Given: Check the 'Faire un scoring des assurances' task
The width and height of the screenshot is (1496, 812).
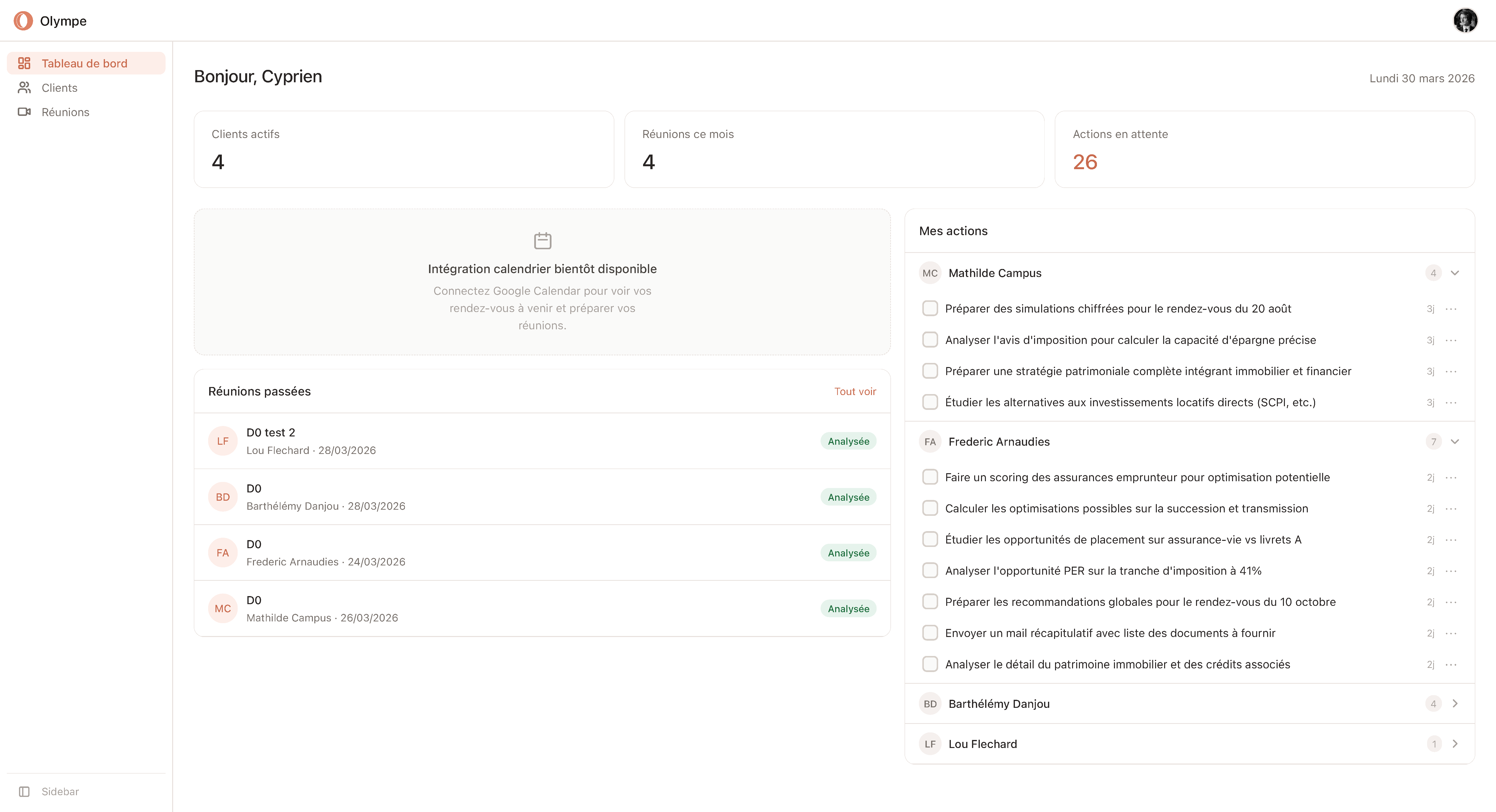Looking at the screenshot, I should point(930,477).
